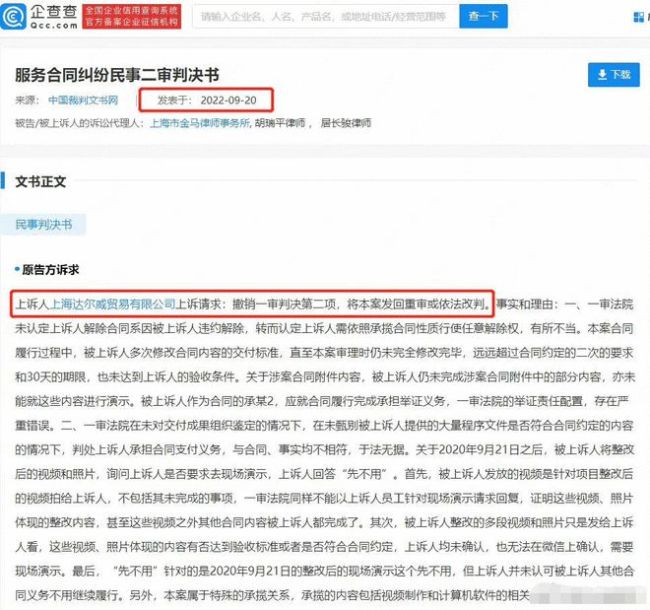The image size is (650, 610).
Task: Click the 来源 source label
Action: [26, 101]
